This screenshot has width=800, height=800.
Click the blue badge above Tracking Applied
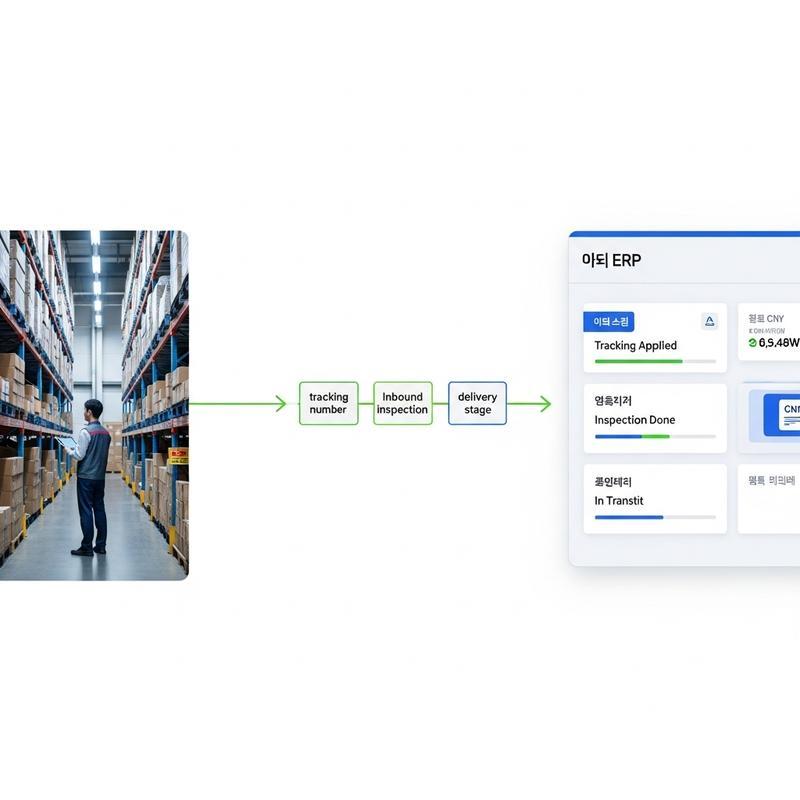coord(609,322)
